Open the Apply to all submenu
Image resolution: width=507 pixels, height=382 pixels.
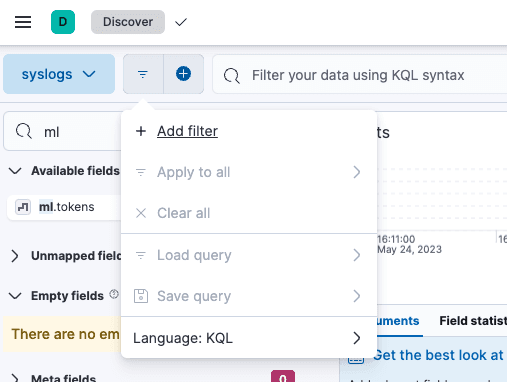point(249,172)
